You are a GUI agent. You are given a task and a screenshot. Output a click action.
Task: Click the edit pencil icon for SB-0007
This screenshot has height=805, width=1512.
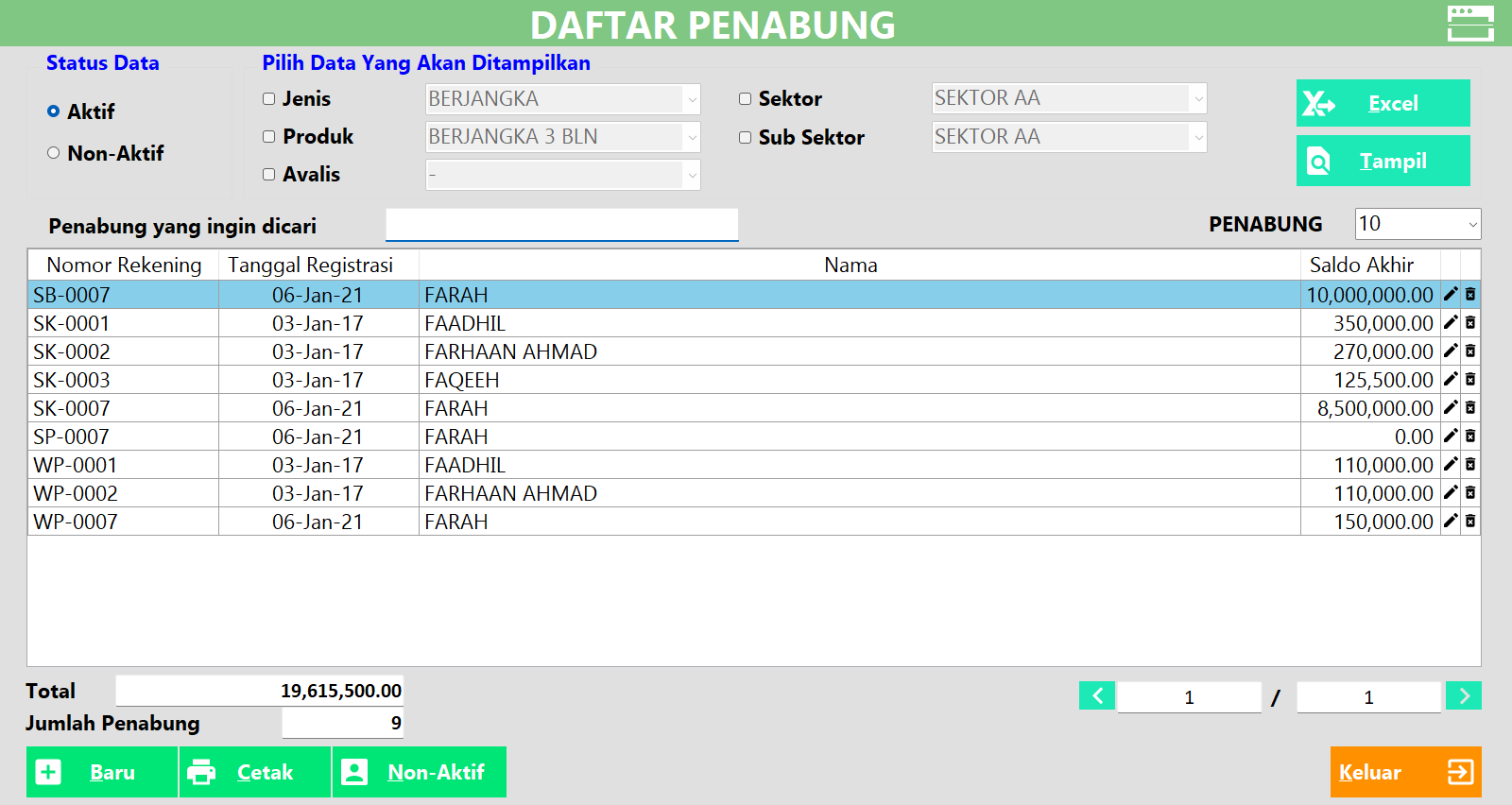point(1451,295)
